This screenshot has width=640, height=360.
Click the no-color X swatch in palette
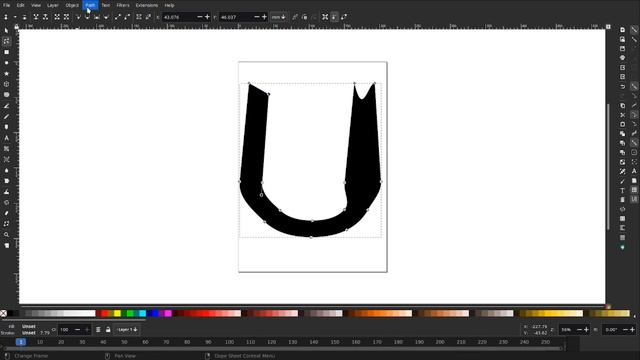point(3,313)
